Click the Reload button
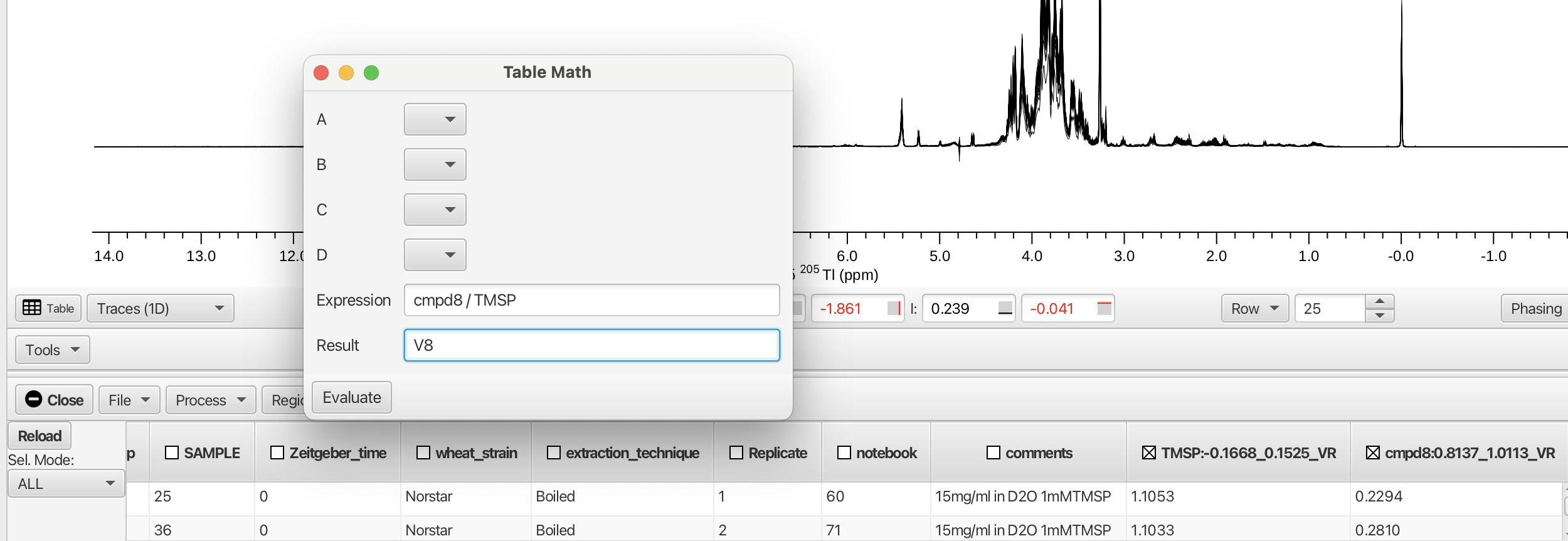1568x541 pixels. pos(40,436)
